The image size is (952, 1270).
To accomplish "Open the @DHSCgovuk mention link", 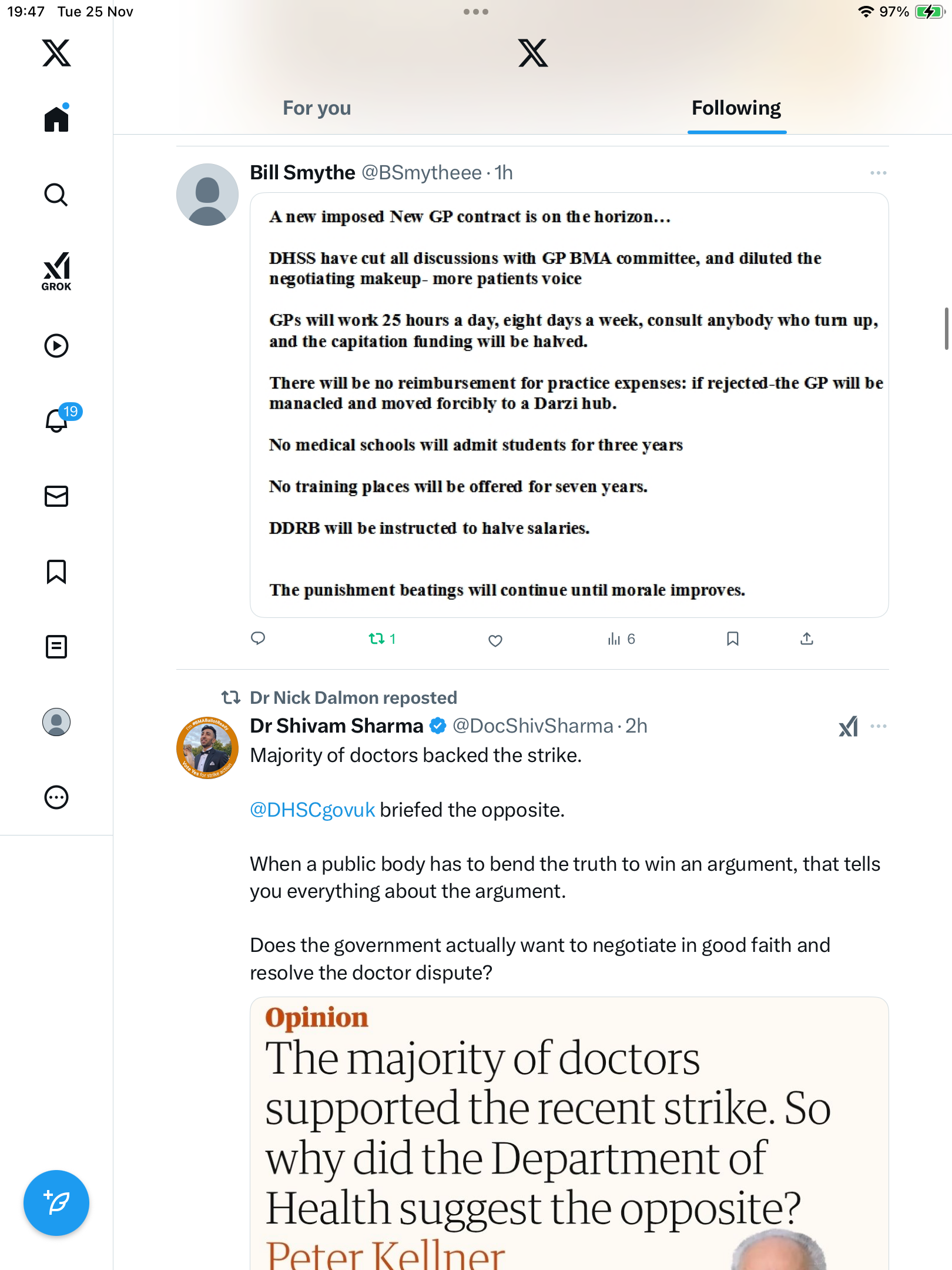I will point(312,810).
